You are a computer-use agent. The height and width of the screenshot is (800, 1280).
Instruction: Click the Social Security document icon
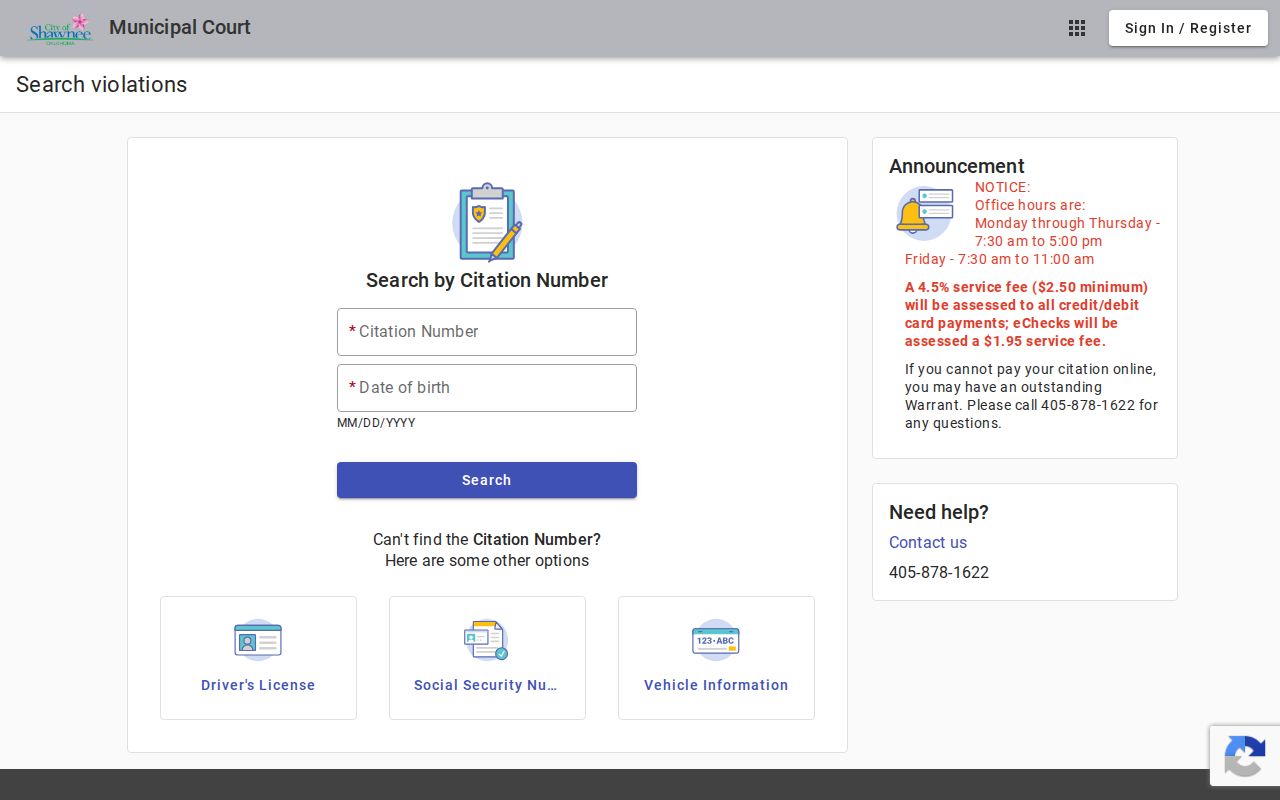(487, 640)
